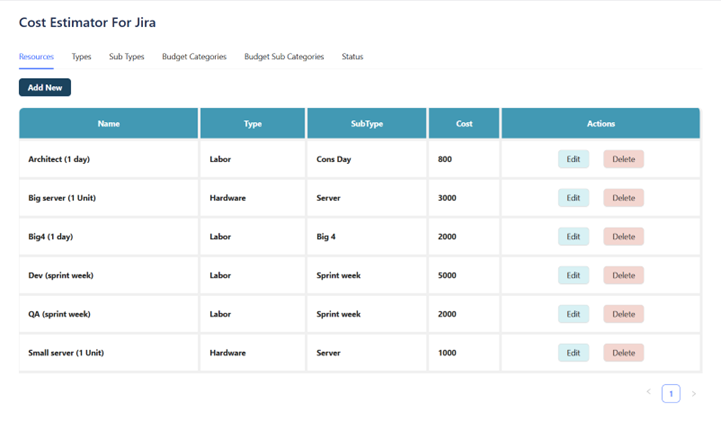
Task: Edit the Dev (sprint week) resource
Action: pos(573,275)
